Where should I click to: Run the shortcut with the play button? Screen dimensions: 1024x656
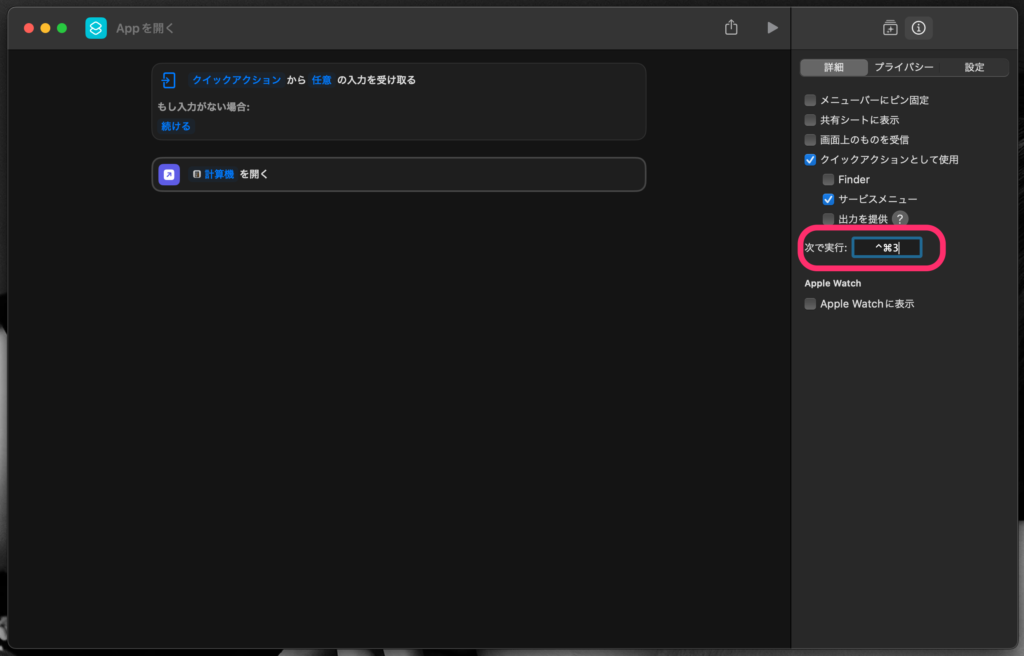772,28
